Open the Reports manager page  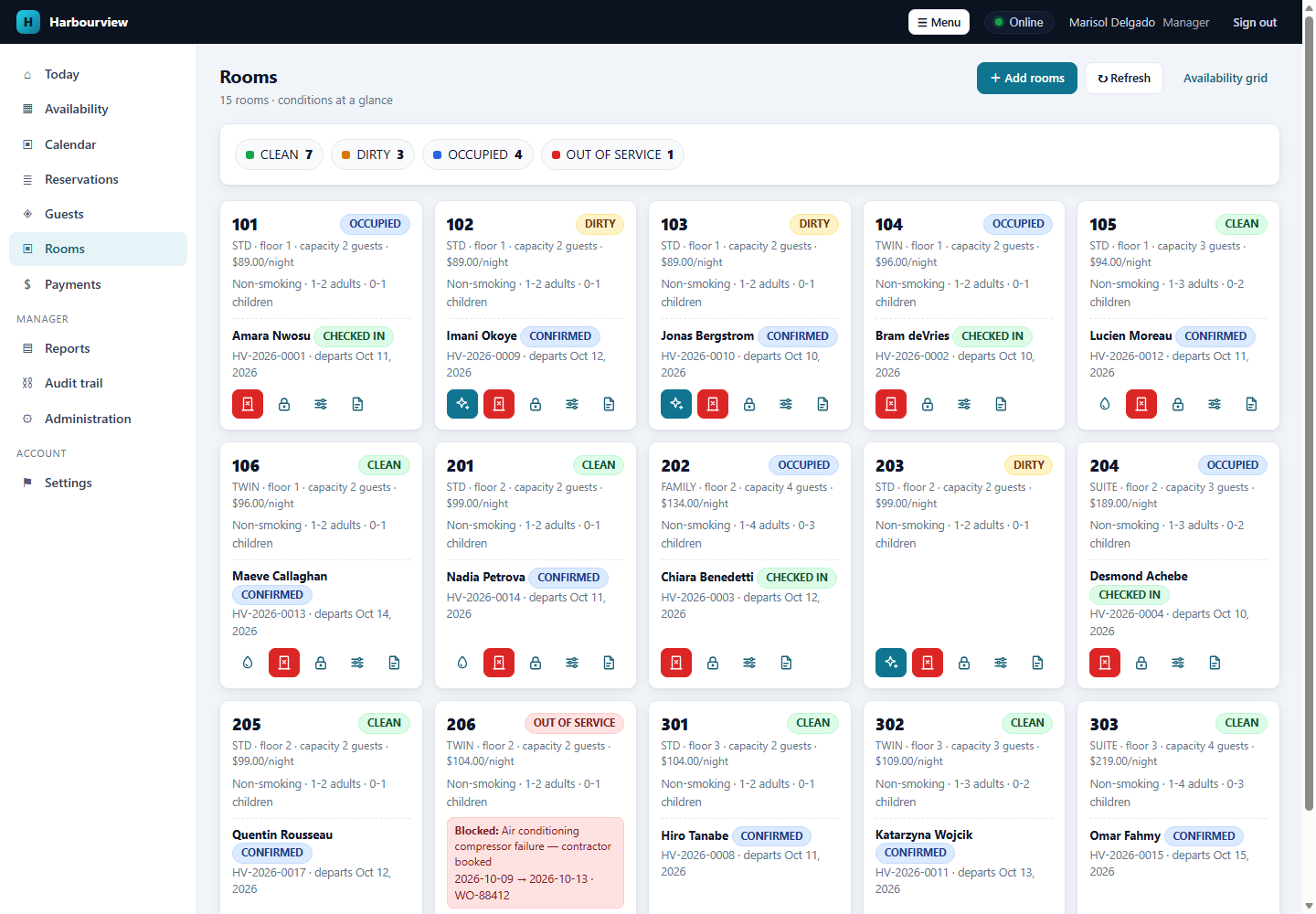click(99, 348)
